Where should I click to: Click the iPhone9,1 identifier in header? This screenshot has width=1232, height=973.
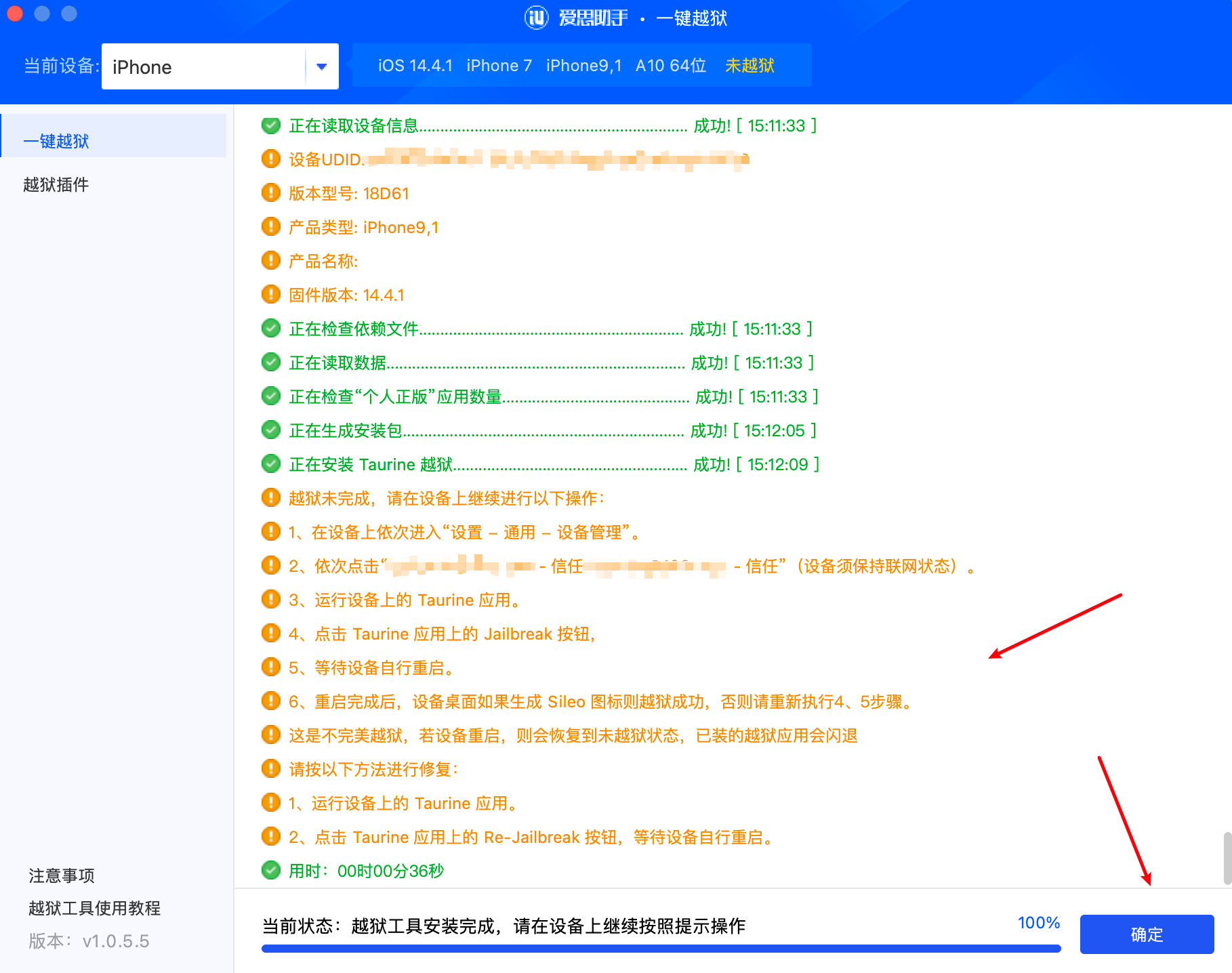coord(583,66)
